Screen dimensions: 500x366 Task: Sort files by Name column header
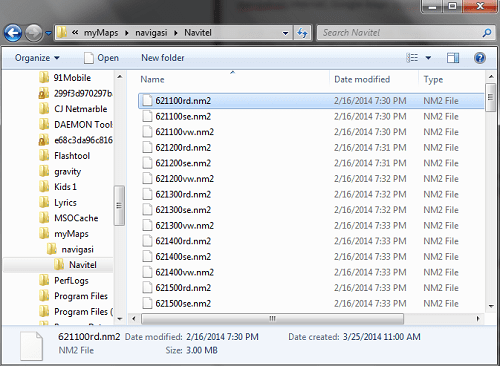tap(152, 79)
